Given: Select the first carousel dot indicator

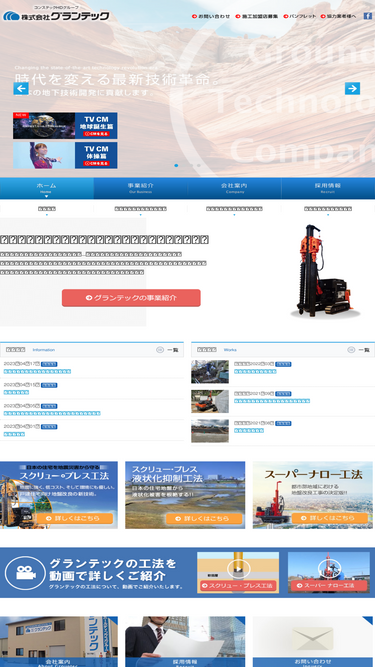Looking at the screenshot, I should point(176,165).
